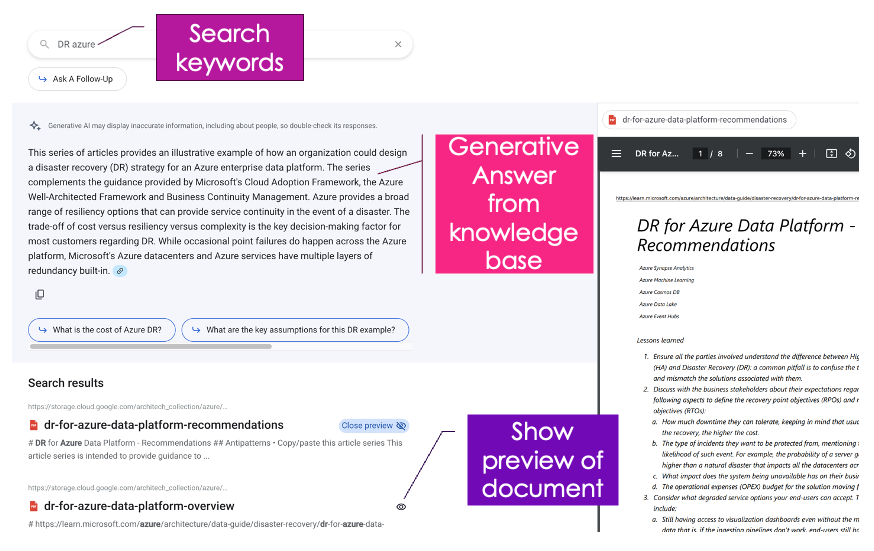Copy the generative answer with copy icon
Screen dimensions: 874x551
(40, 294)
